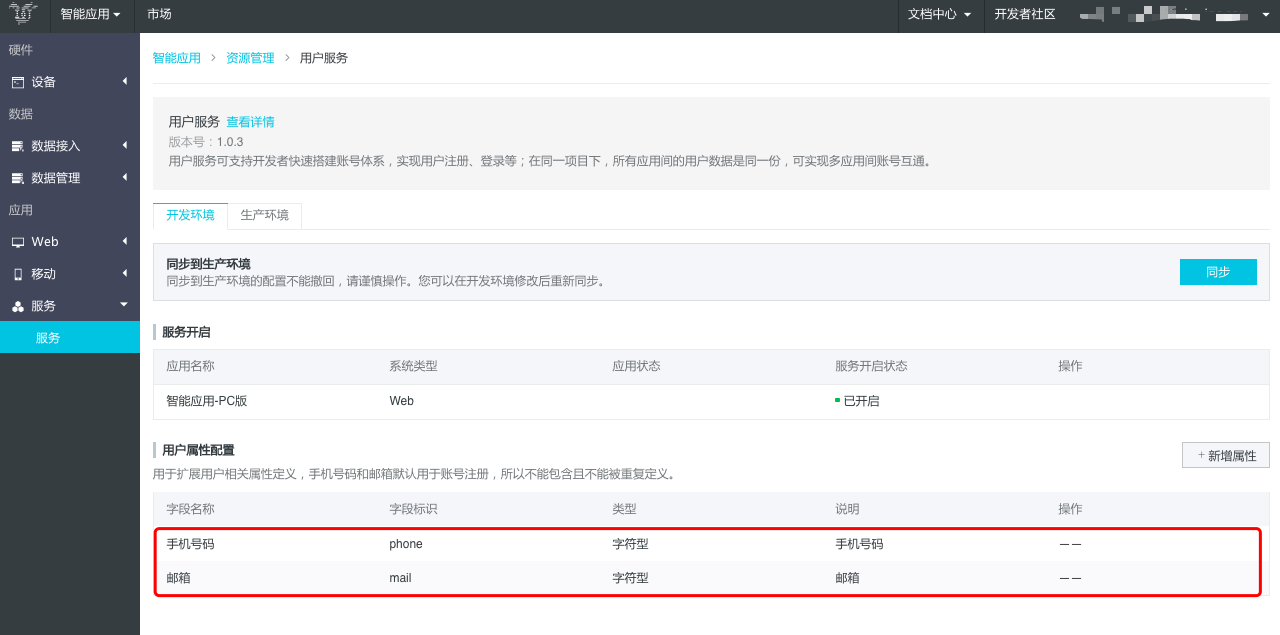Switch to the 生产环境 tab
This screenshot has width=1280, height=635.
point(265,215)
